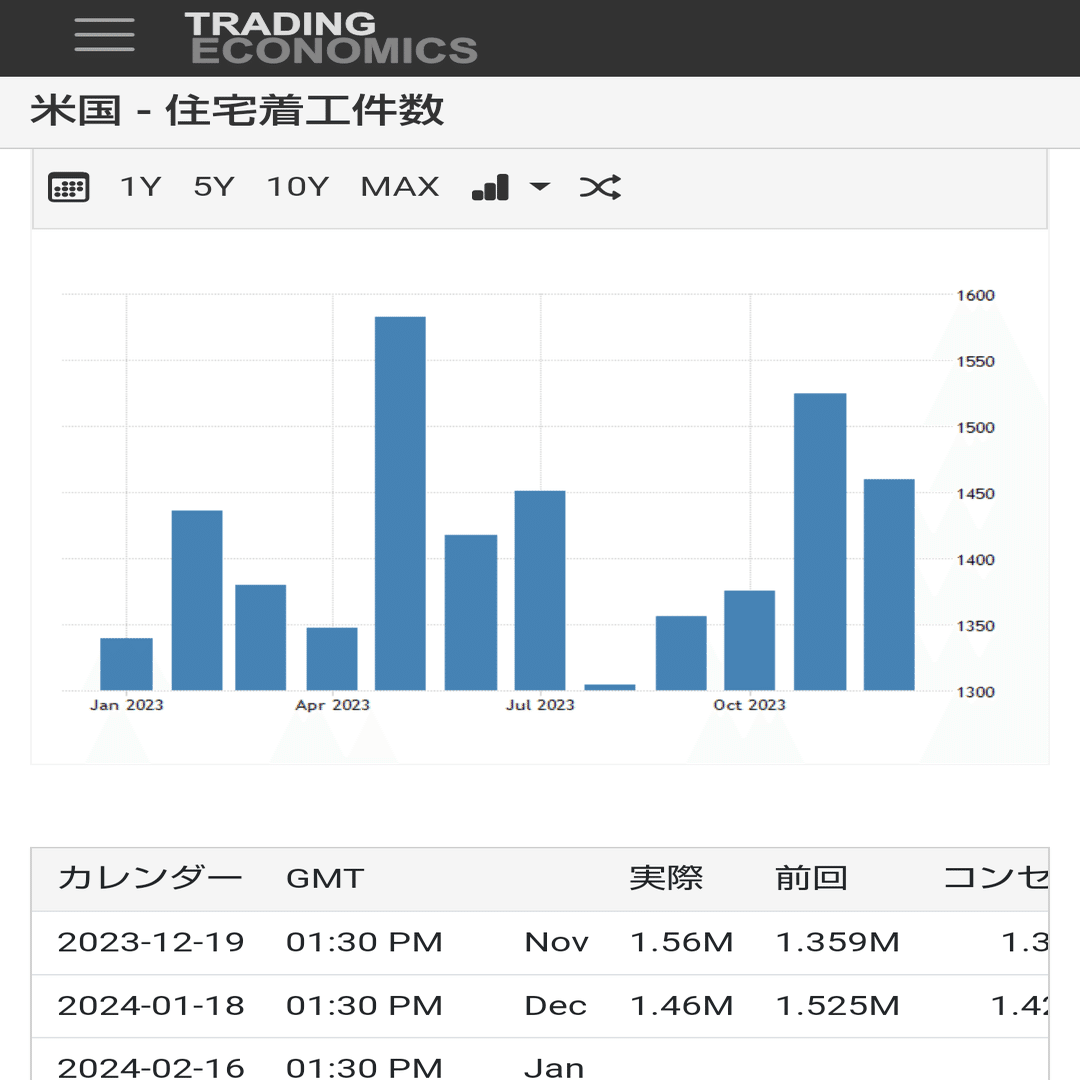Select the 2023-12-19 calendar date
Image resolution: width=1080 pixels, height=1080 pixels.
pyautogui.click(x=151, y=942)
